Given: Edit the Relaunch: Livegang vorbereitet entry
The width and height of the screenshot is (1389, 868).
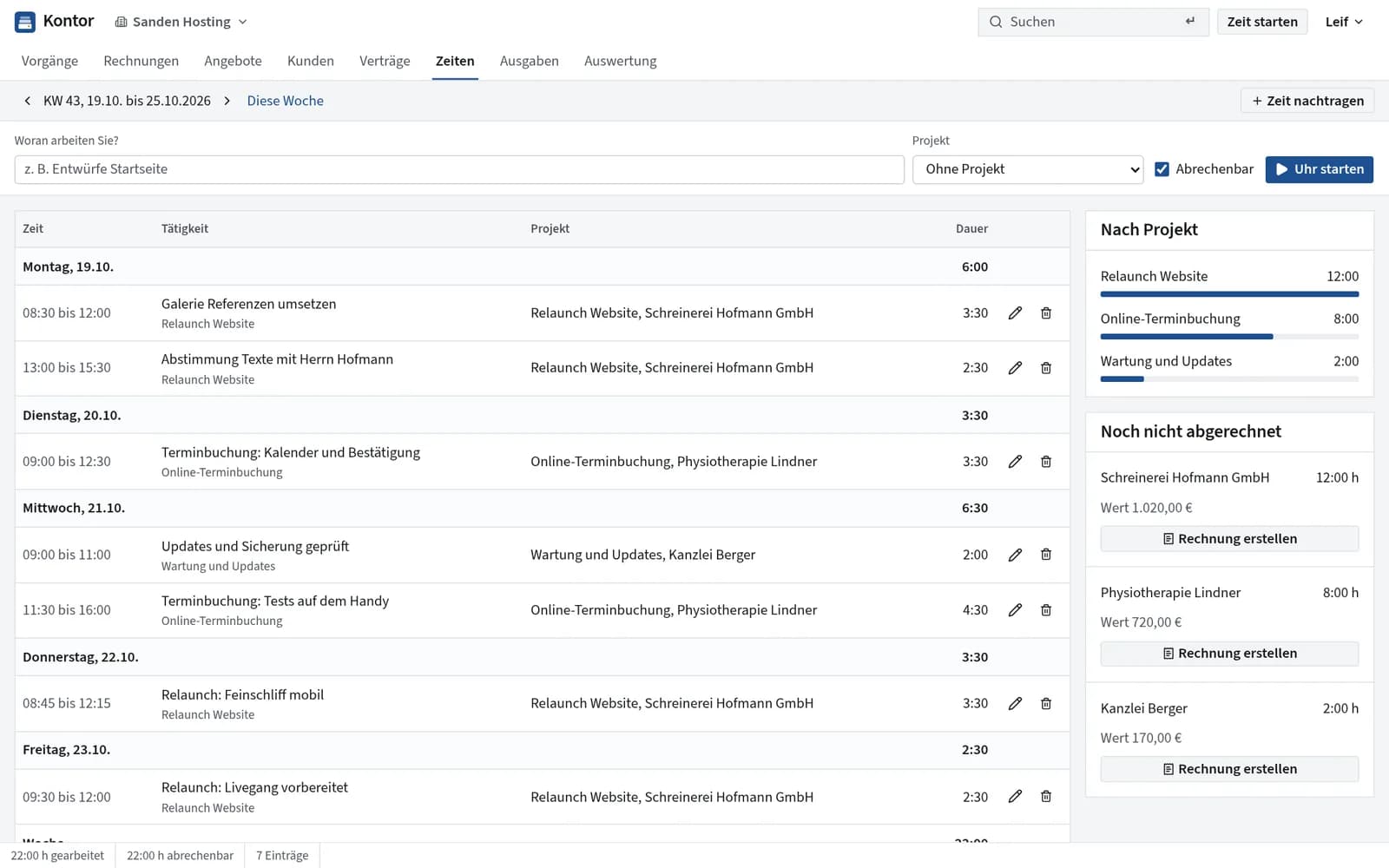Looking at the screenshot, I should pyautogui.click(x=1015, y=797).
